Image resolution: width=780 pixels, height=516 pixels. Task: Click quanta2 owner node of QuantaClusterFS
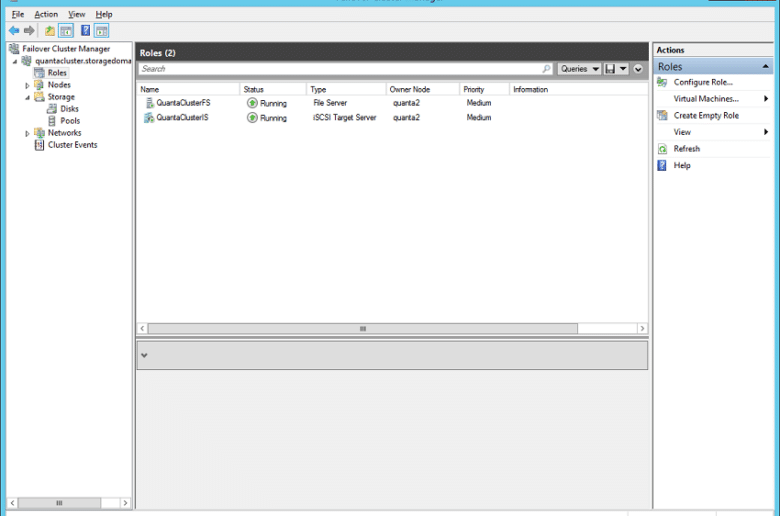pyautogui.click(x=406, y=103)
